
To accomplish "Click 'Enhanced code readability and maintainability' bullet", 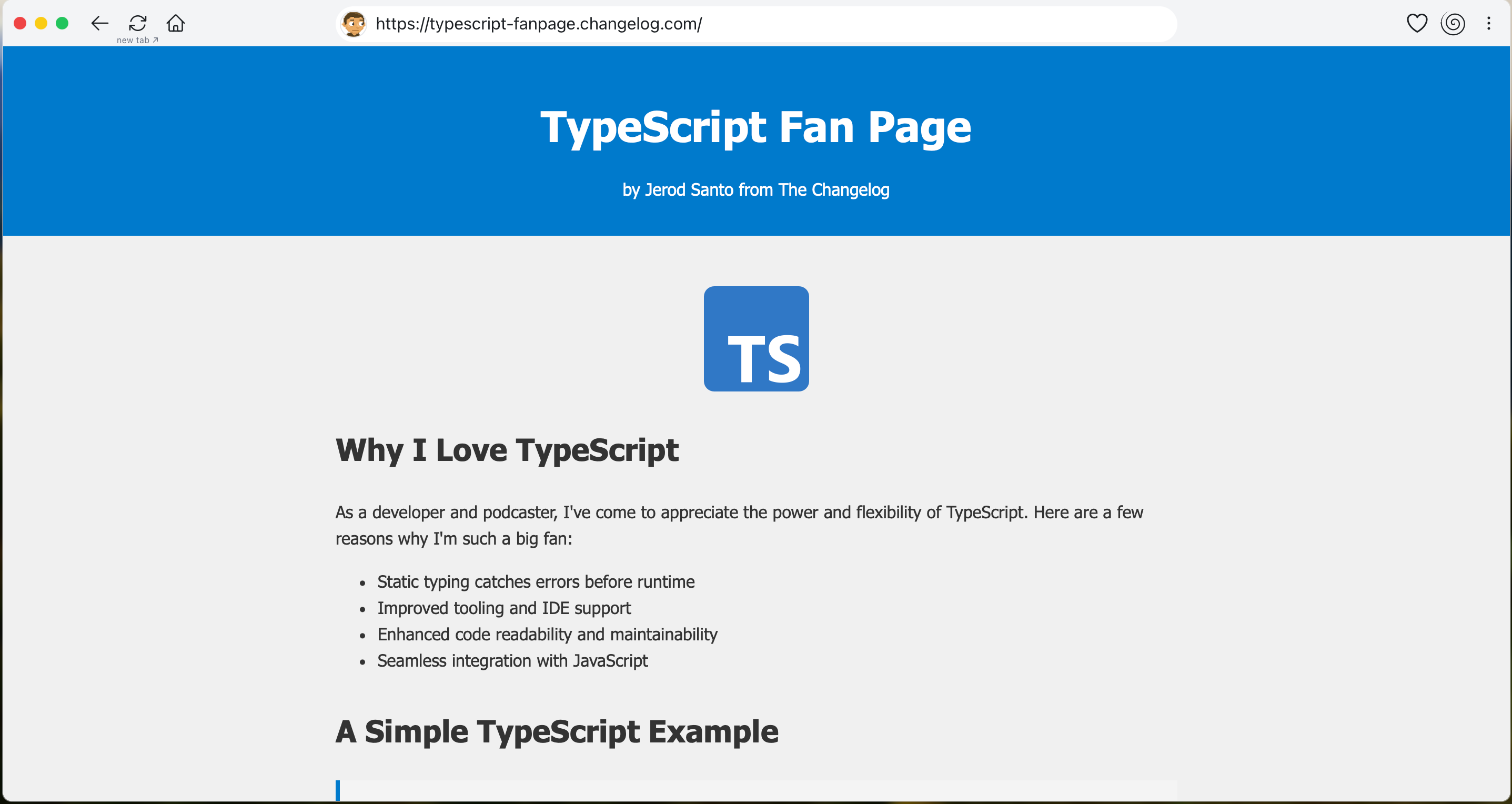I will pyautogui.click(x=548, y=635).
